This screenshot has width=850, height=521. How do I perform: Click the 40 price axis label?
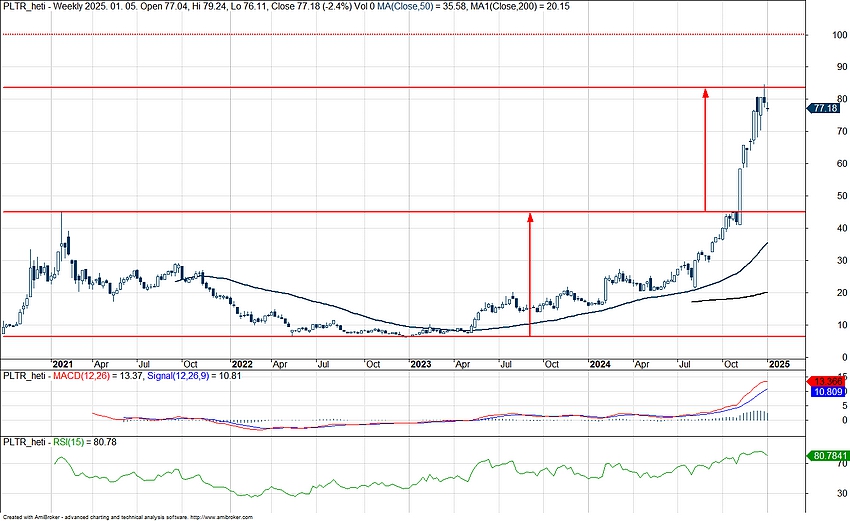842,228
